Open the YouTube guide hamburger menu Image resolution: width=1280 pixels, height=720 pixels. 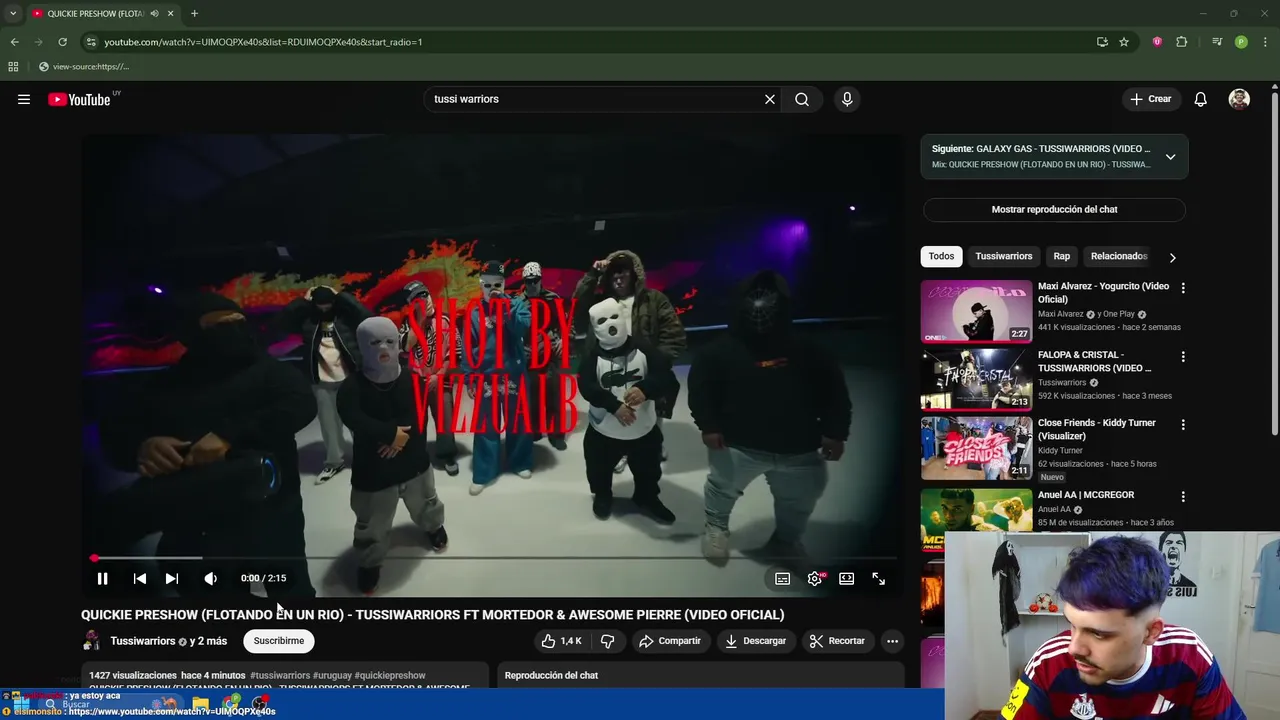click(x=24, y=99)
